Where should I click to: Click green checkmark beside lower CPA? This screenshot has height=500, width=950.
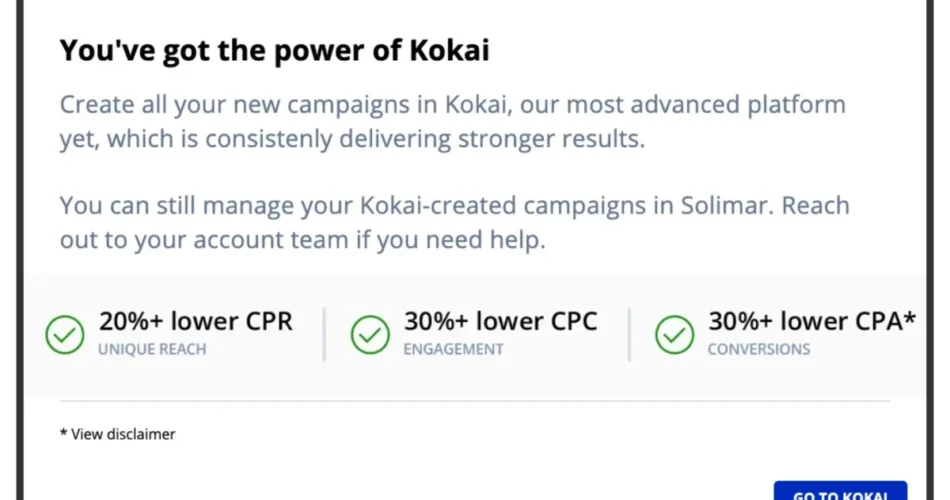(x=674, y=335)
